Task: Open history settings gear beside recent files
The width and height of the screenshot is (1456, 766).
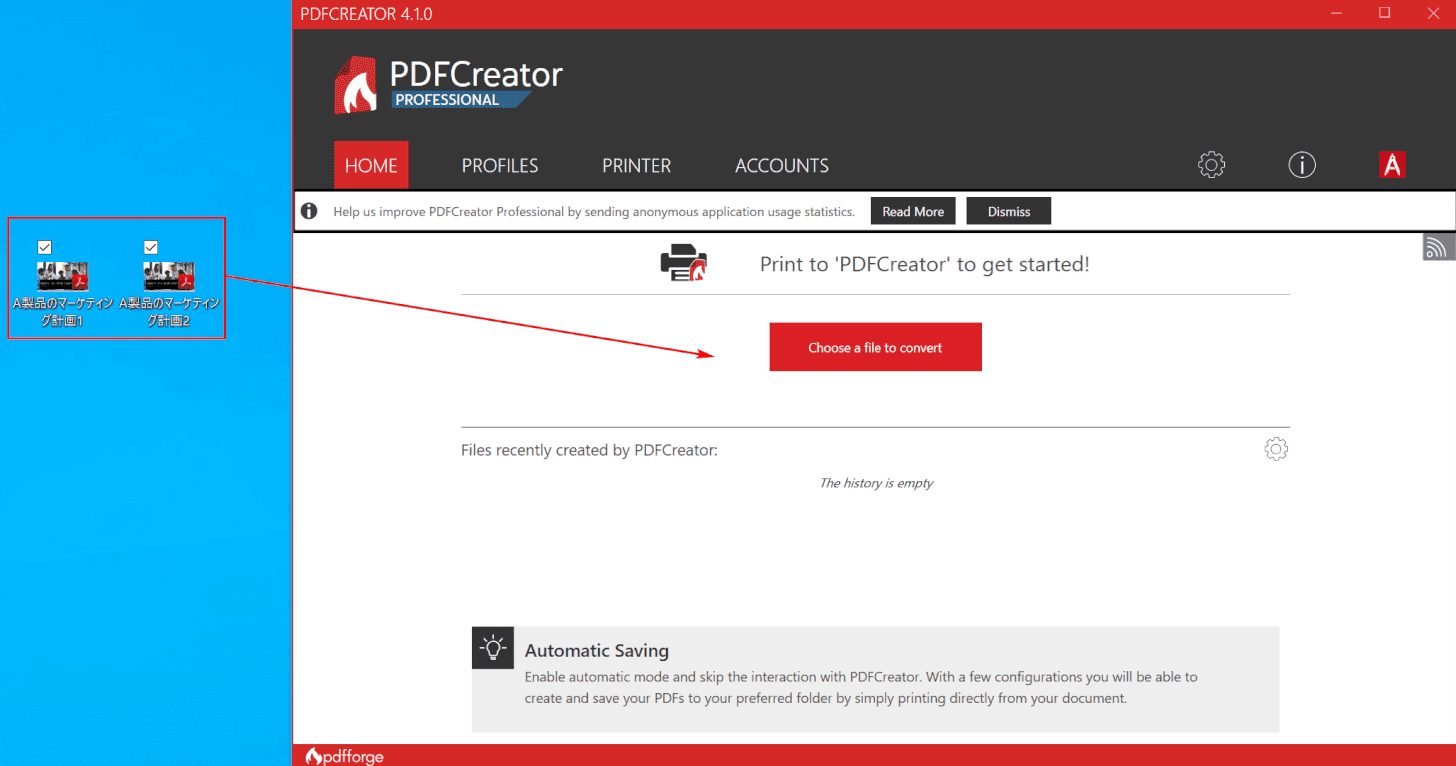Action: 1276,449
